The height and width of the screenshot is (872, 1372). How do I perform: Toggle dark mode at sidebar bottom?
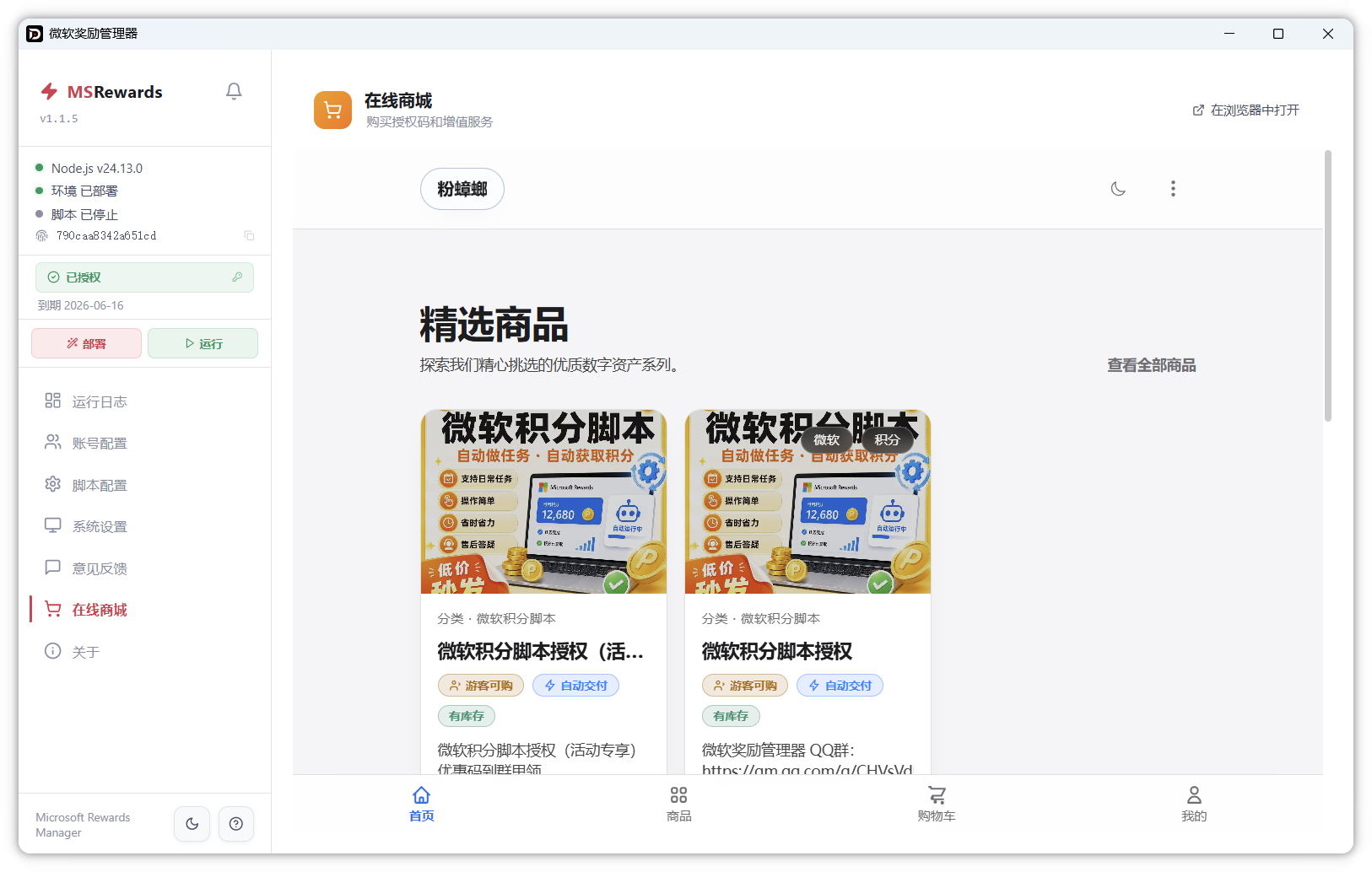coord(192,824)
